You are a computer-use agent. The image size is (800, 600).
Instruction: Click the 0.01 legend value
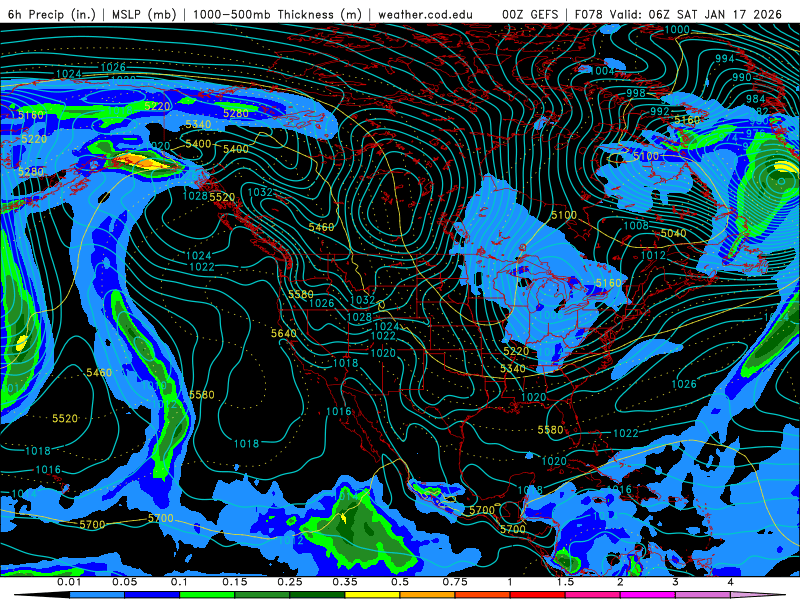coord(69,582)
